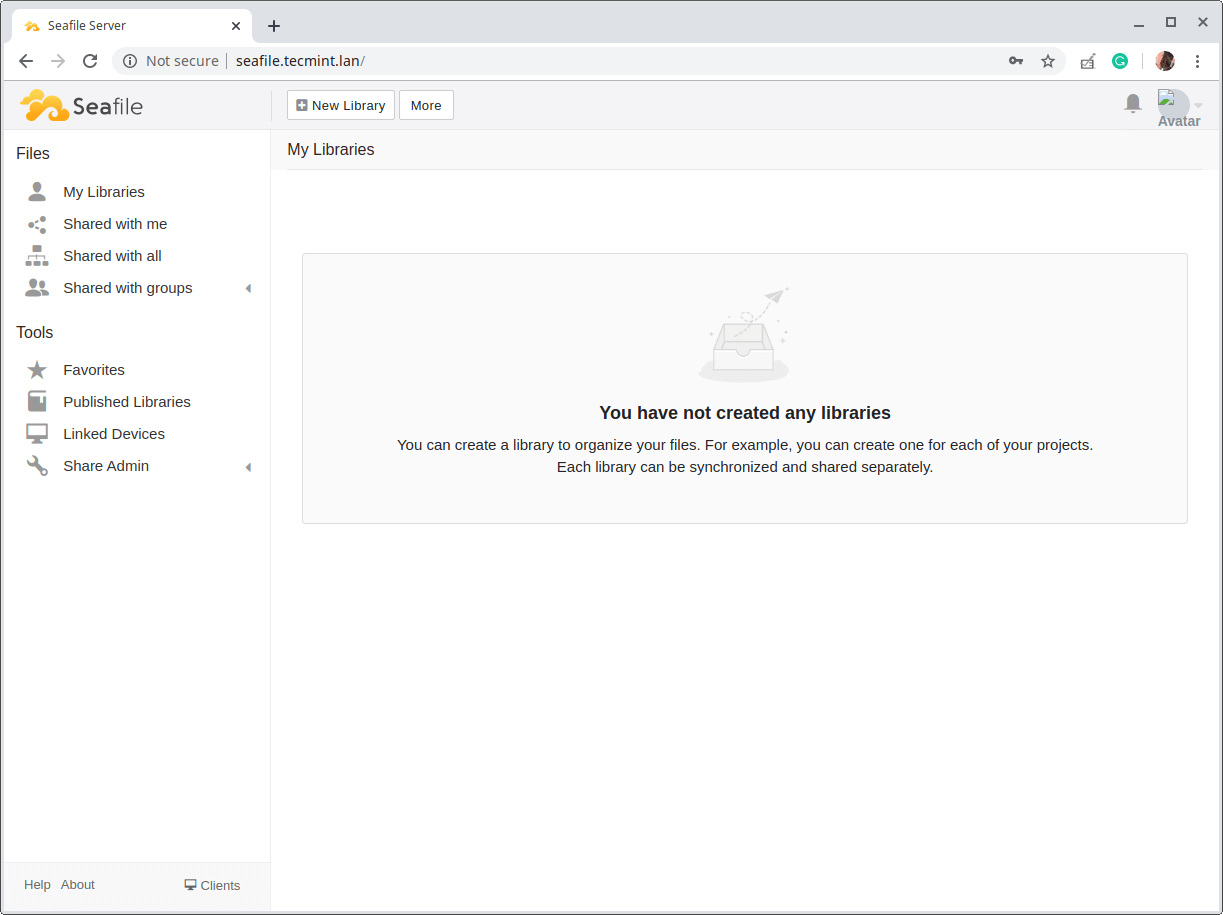The image size is (1223, 915).
Task: Click the Linked Devices monitor icon
Action: (37, 434)
